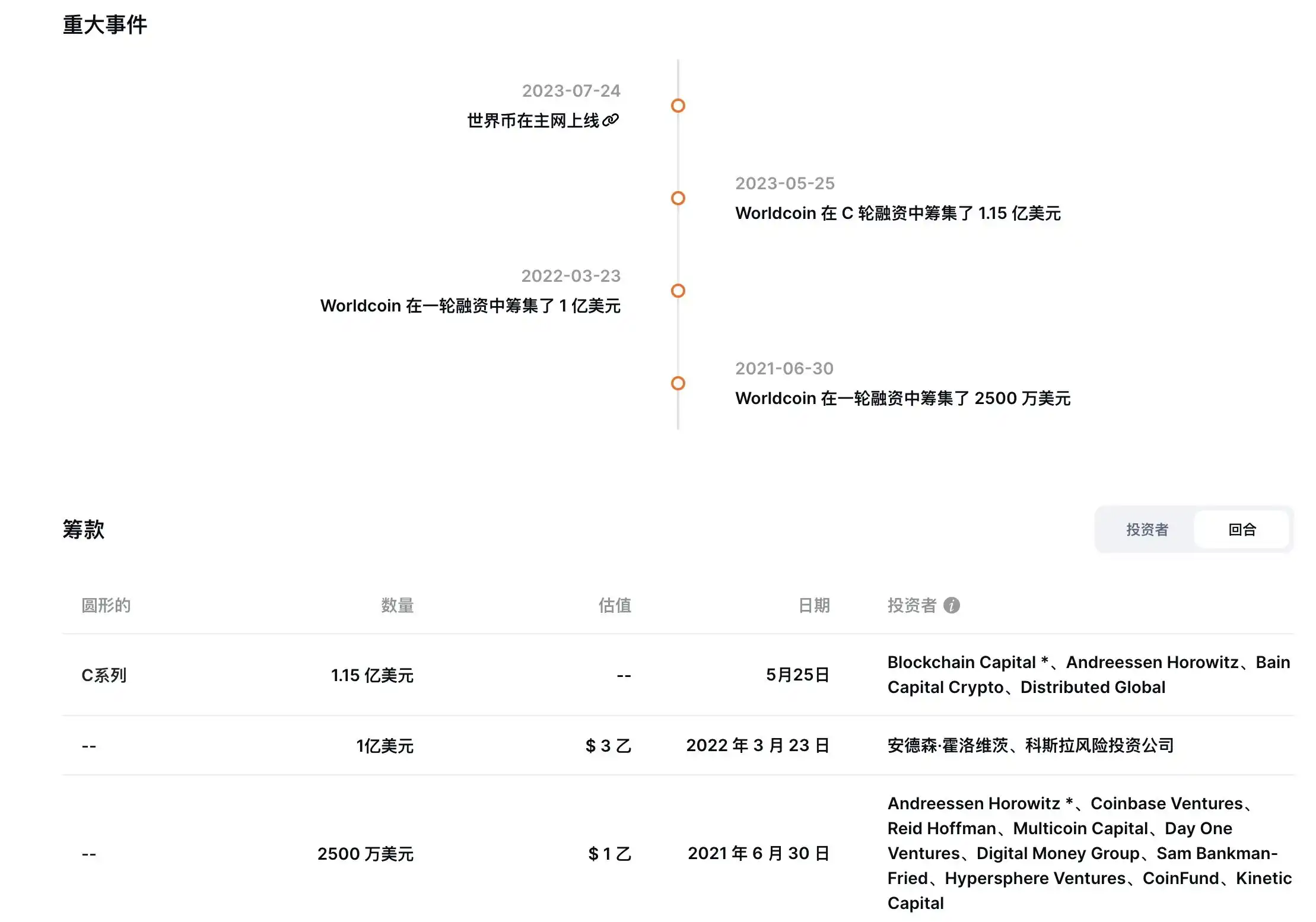Click the 日期 column header

coord(813,605)
